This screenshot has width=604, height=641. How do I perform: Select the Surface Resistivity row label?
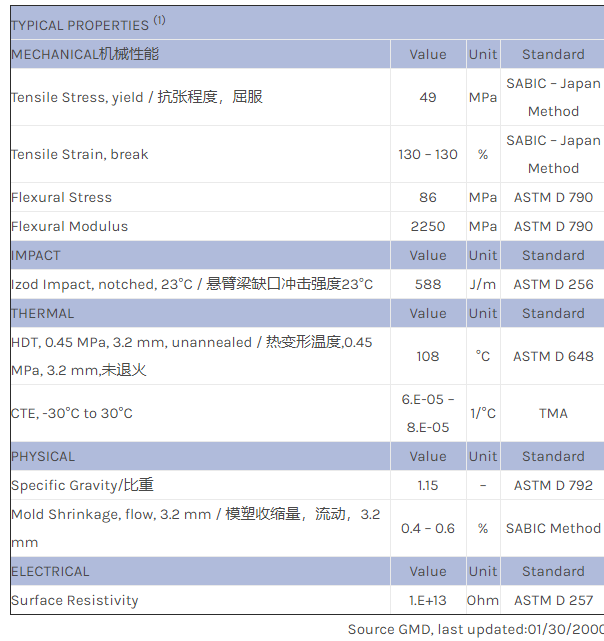pyautogui.click(x=75, y=600)
